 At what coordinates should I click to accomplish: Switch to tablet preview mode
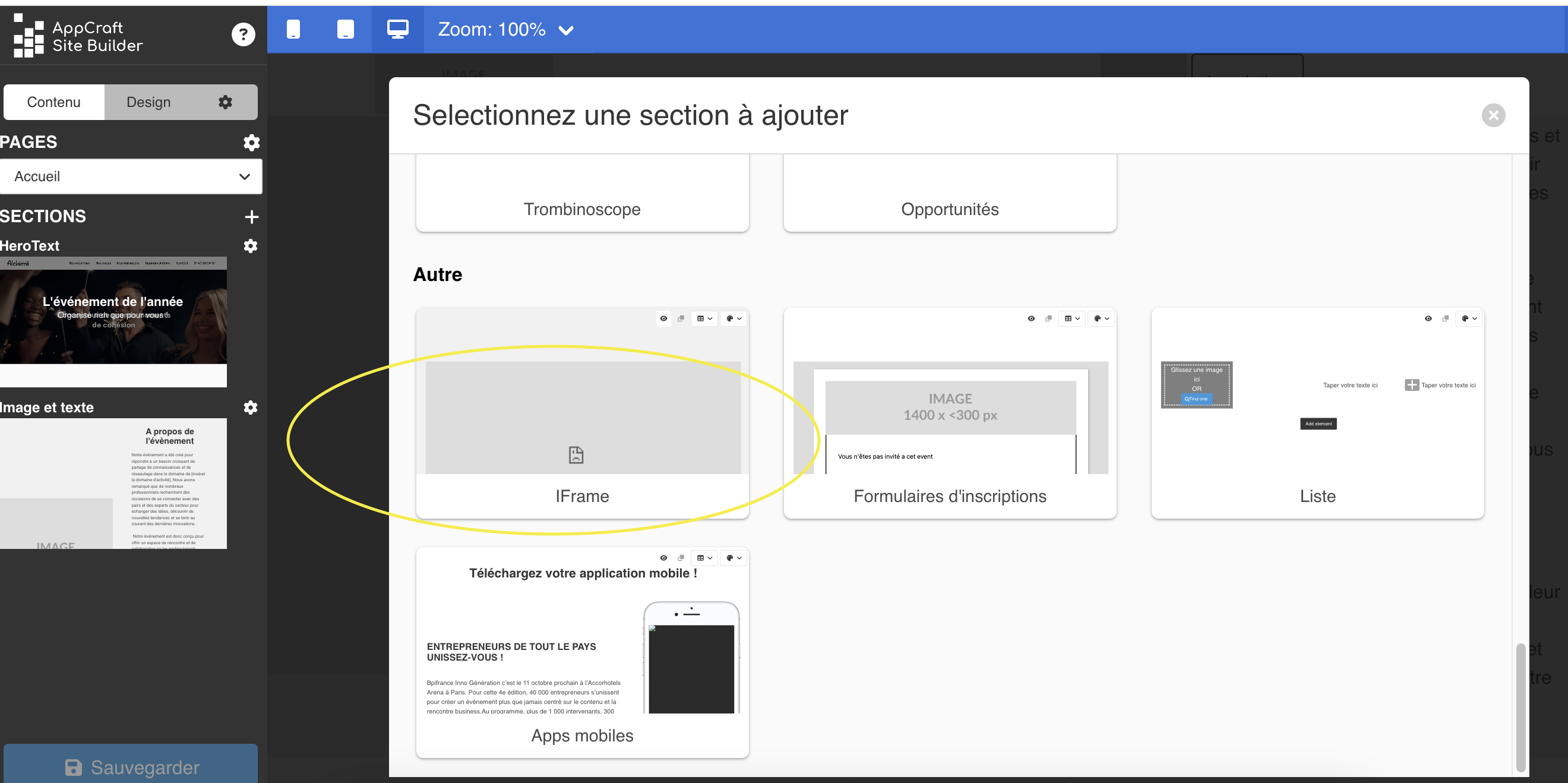coord(345,29)
